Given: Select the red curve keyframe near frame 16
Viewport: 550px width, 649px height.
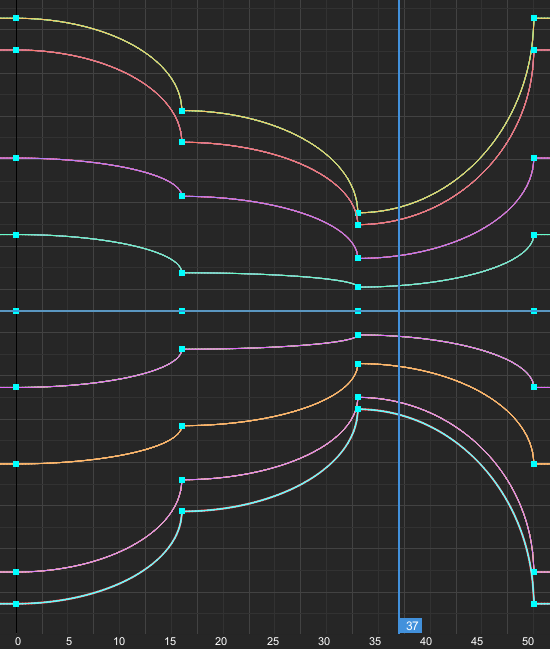Looking at the screenshot, I should tap(182, 142).
